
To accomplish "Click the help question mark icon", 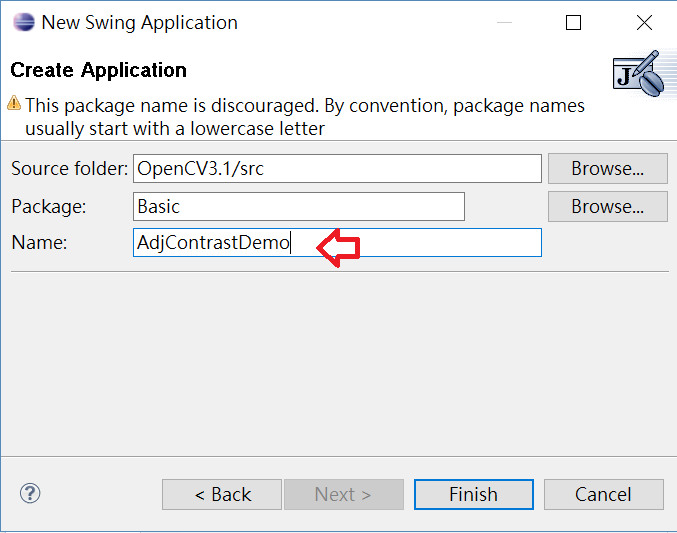I will click(x=30, y=493).
